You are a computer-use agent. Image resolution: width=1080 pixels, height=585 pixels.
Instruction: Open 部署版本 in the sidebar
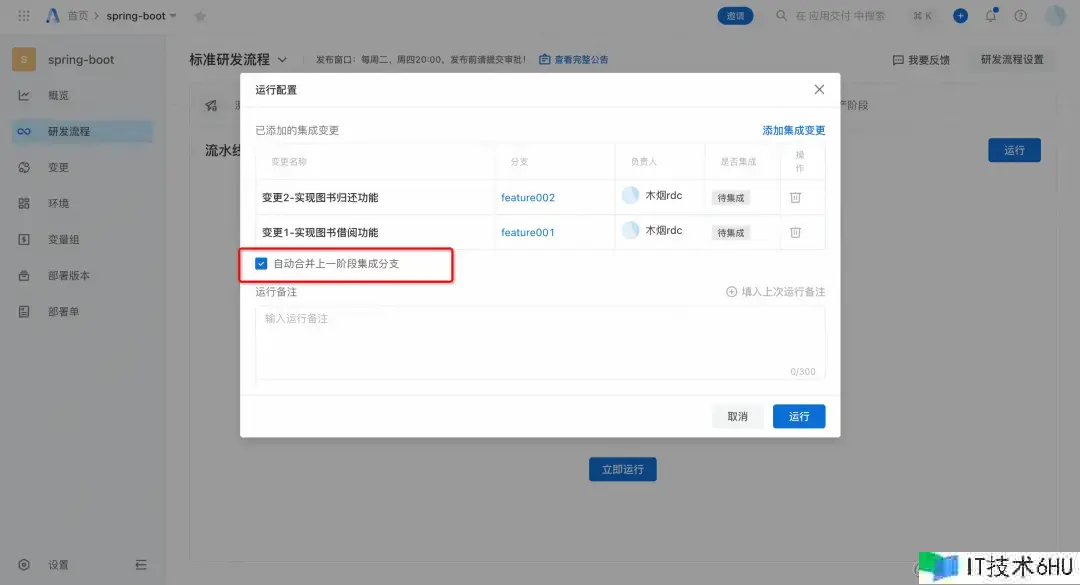[x=69, y=276]
